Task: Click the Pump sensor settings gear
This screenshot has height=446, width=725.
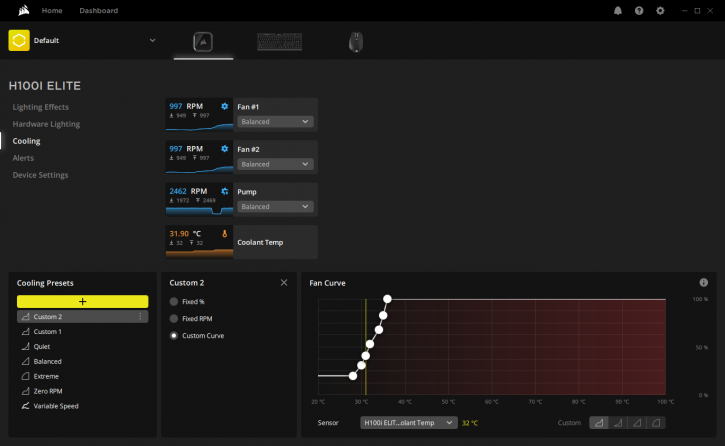Action: tap(225, 191)
